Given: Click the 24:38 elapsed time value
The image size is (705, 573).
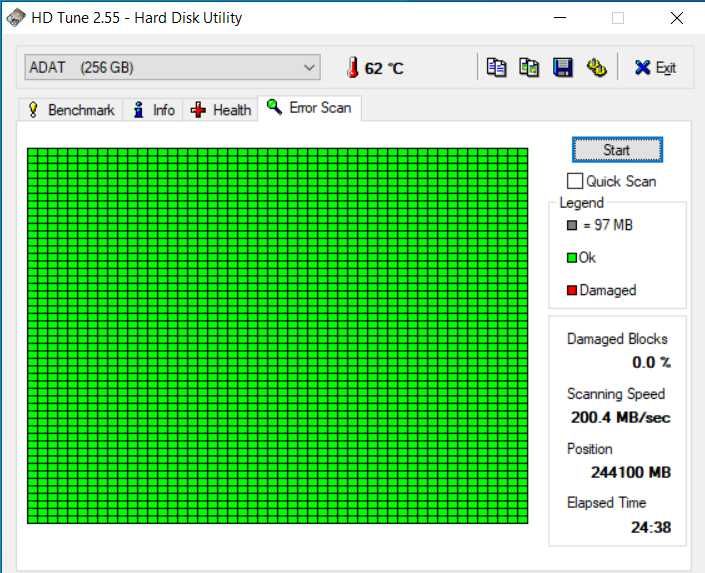Looking at the screenshot, I should [651, 527].
